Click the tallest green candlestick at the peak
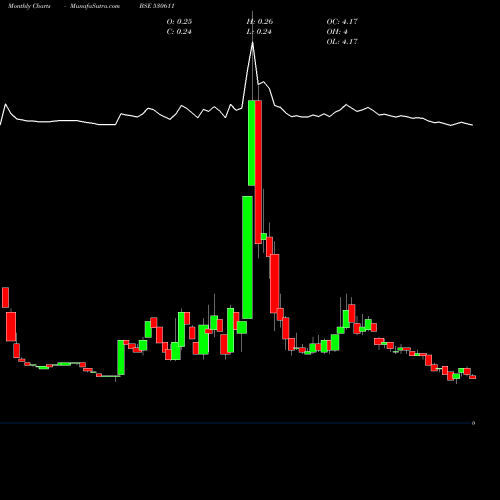This screenshot has width=500, height=500. point(252,143)
